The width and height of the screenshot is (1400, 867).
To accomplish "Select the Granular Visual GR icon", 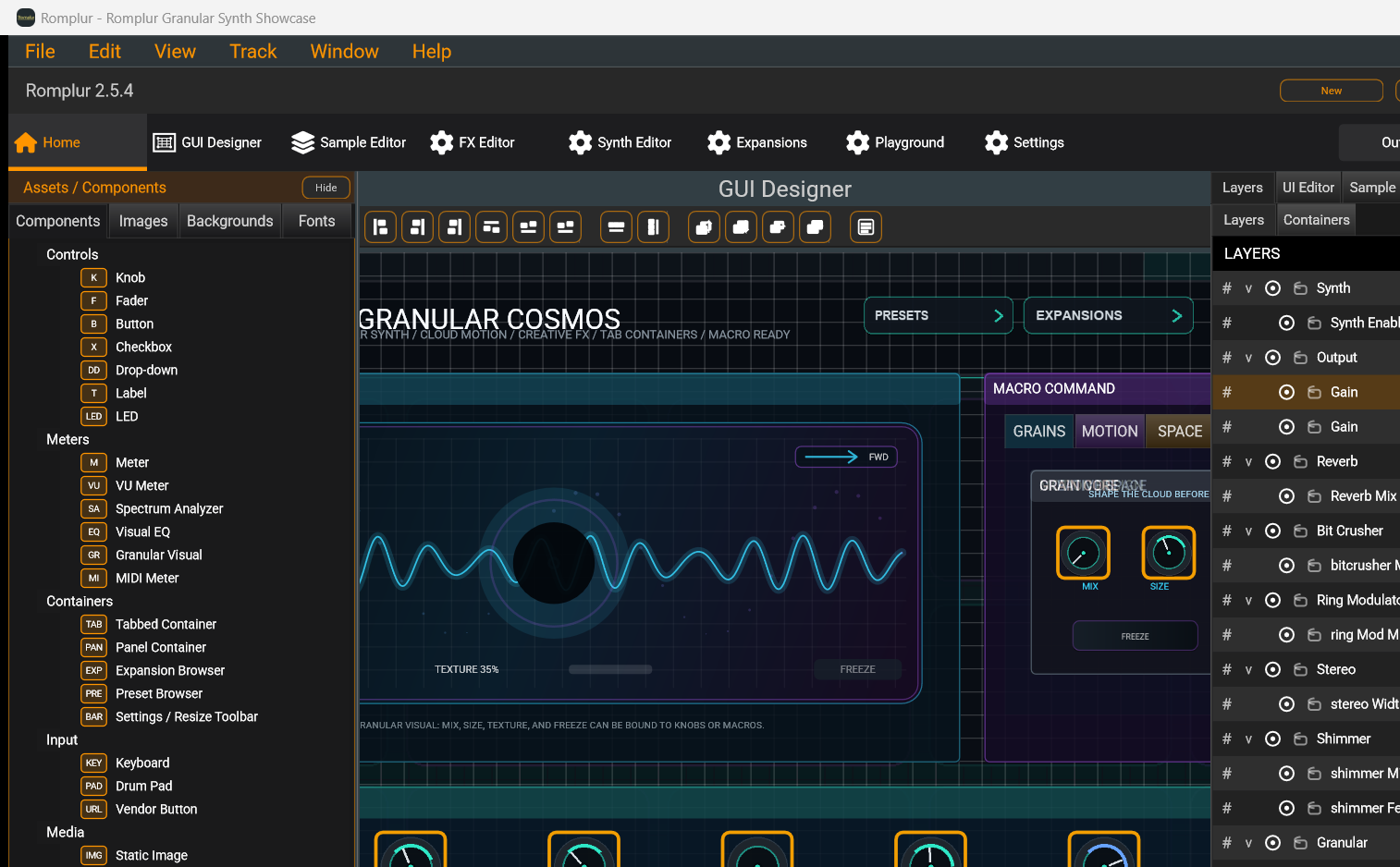I will (x=93, y=555).
